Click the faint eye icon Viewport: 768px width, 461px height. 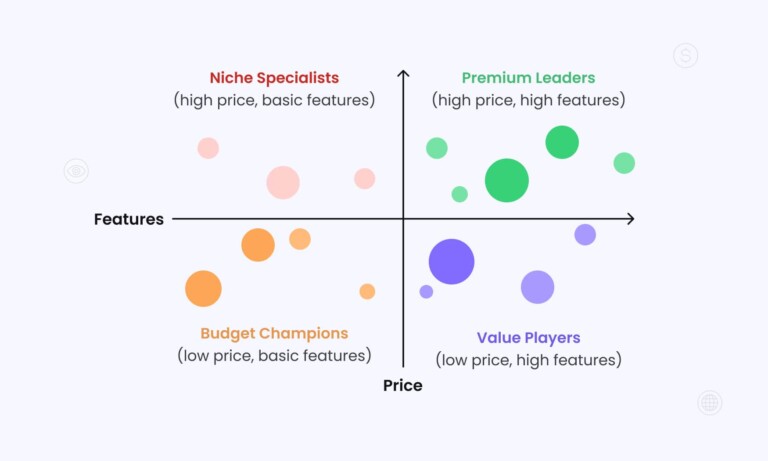click(76, 171)
